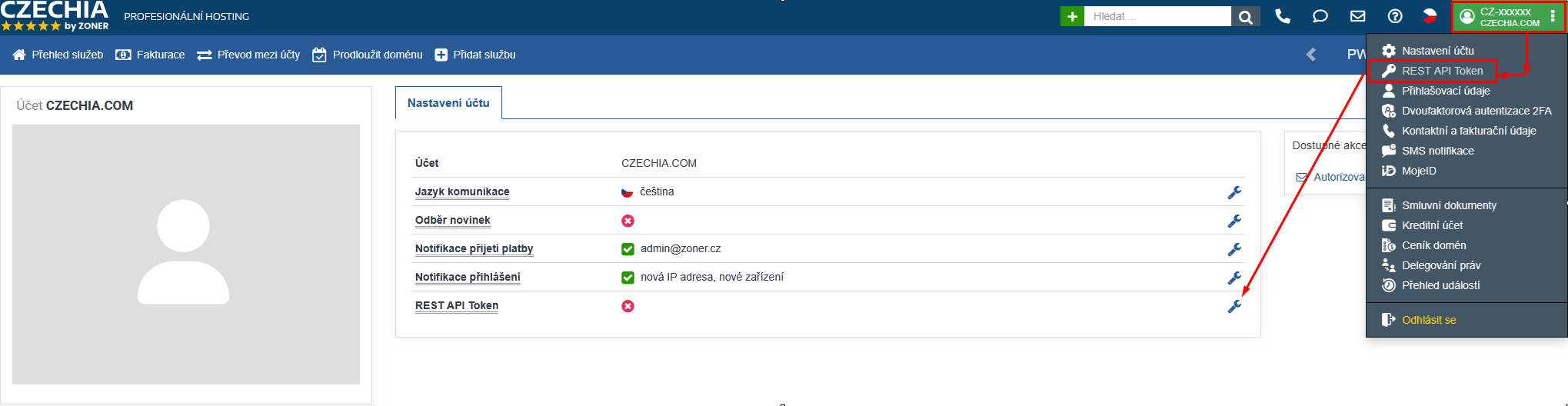Screen dimensions: 1568x406
Task: Click Odhlásit se to log out
Action: pos(1428,320)
